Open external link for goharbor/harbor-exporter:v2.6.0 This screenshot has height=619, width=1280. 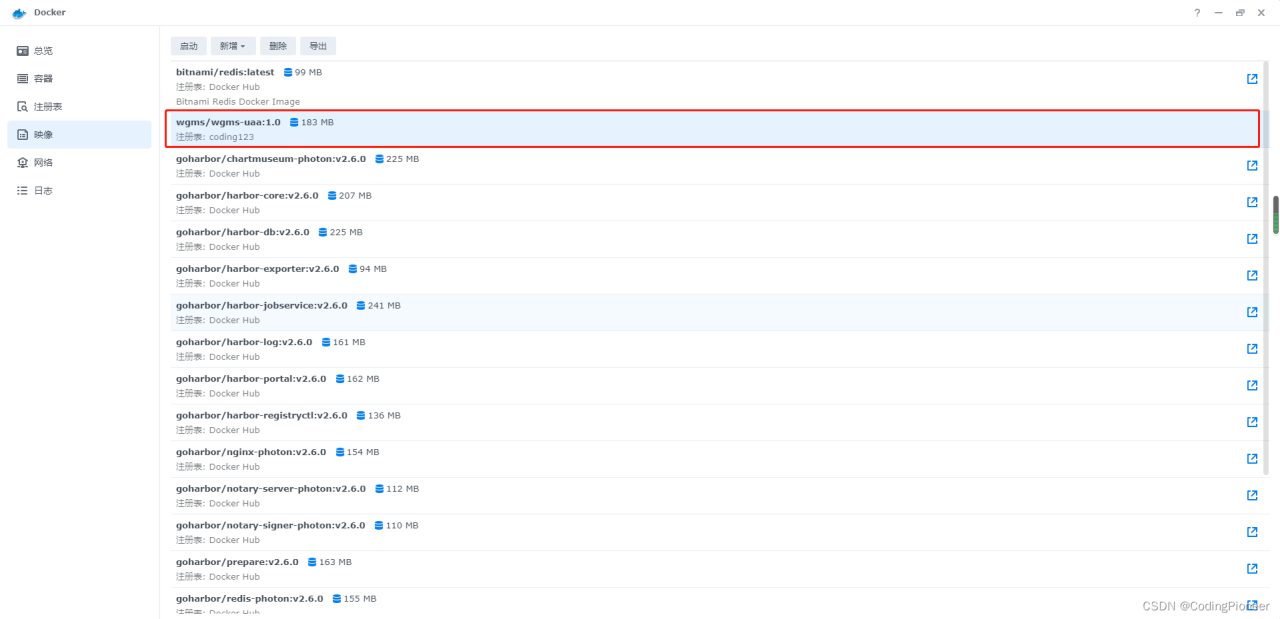click(x=1252, y=275)
